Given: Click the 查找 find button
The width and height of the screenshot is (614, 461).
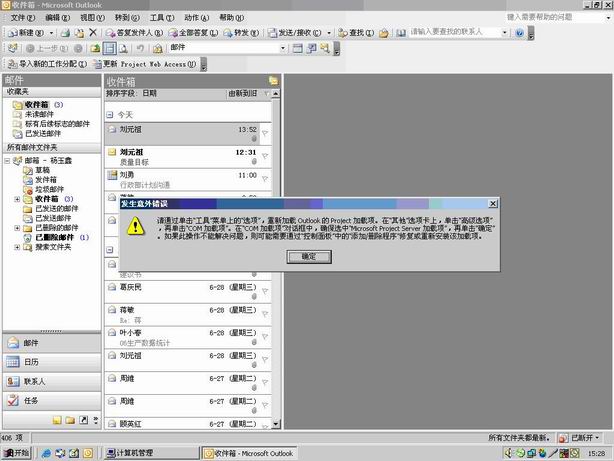Looking at the screenshot, I should [x=356, y=33].
